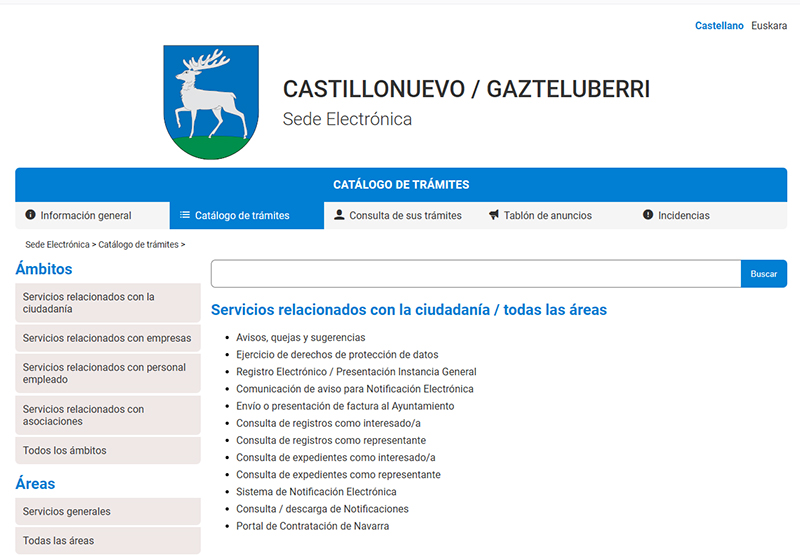The height and width of the screenshot is (555, 800).
Task: Click the Catálogo de trámites list icon
Action: pyautogui.click(x=185, y=215)
